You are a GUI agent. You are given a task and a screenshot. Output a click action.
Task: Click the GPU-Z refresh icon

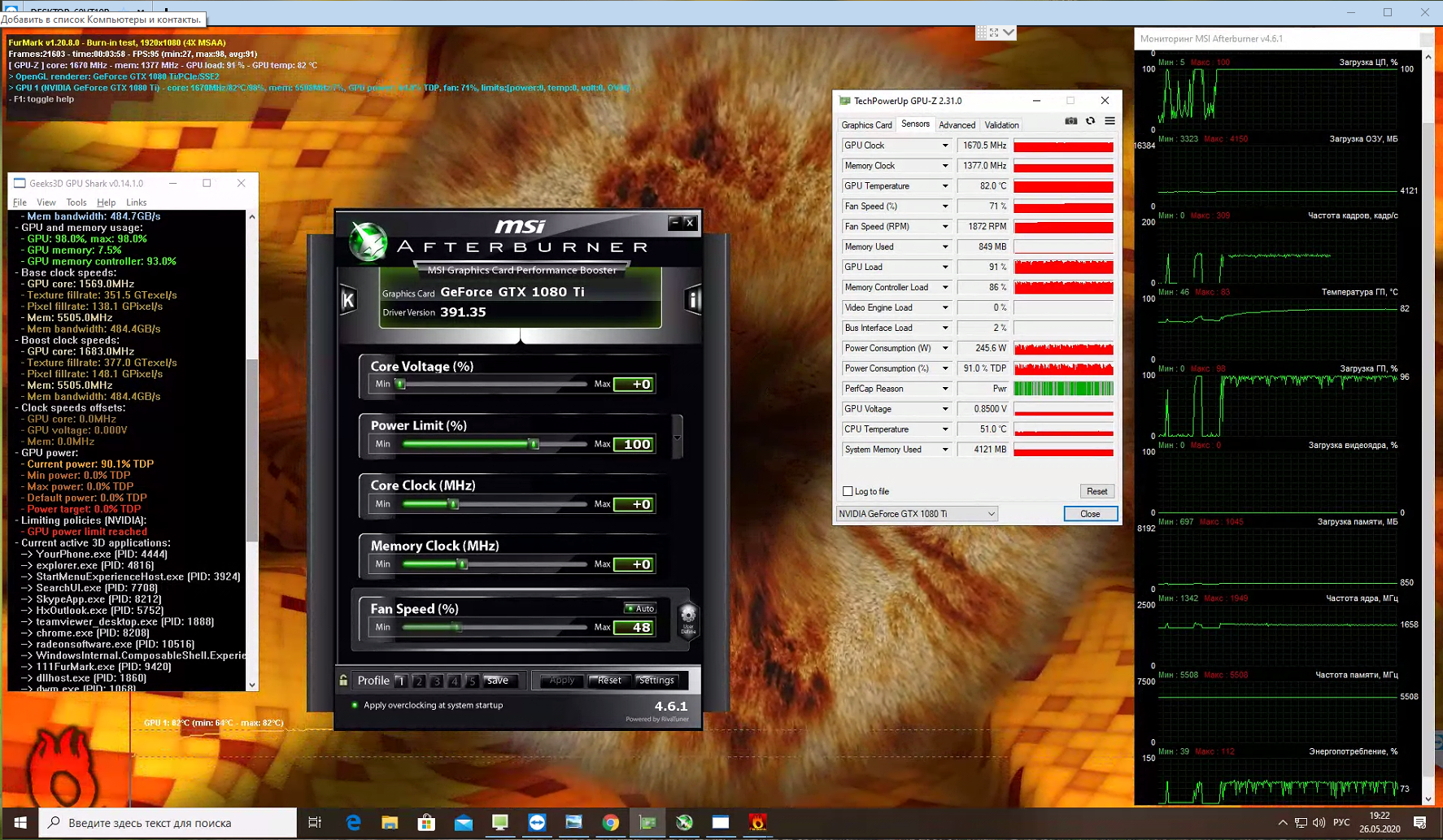point(1091,121)
